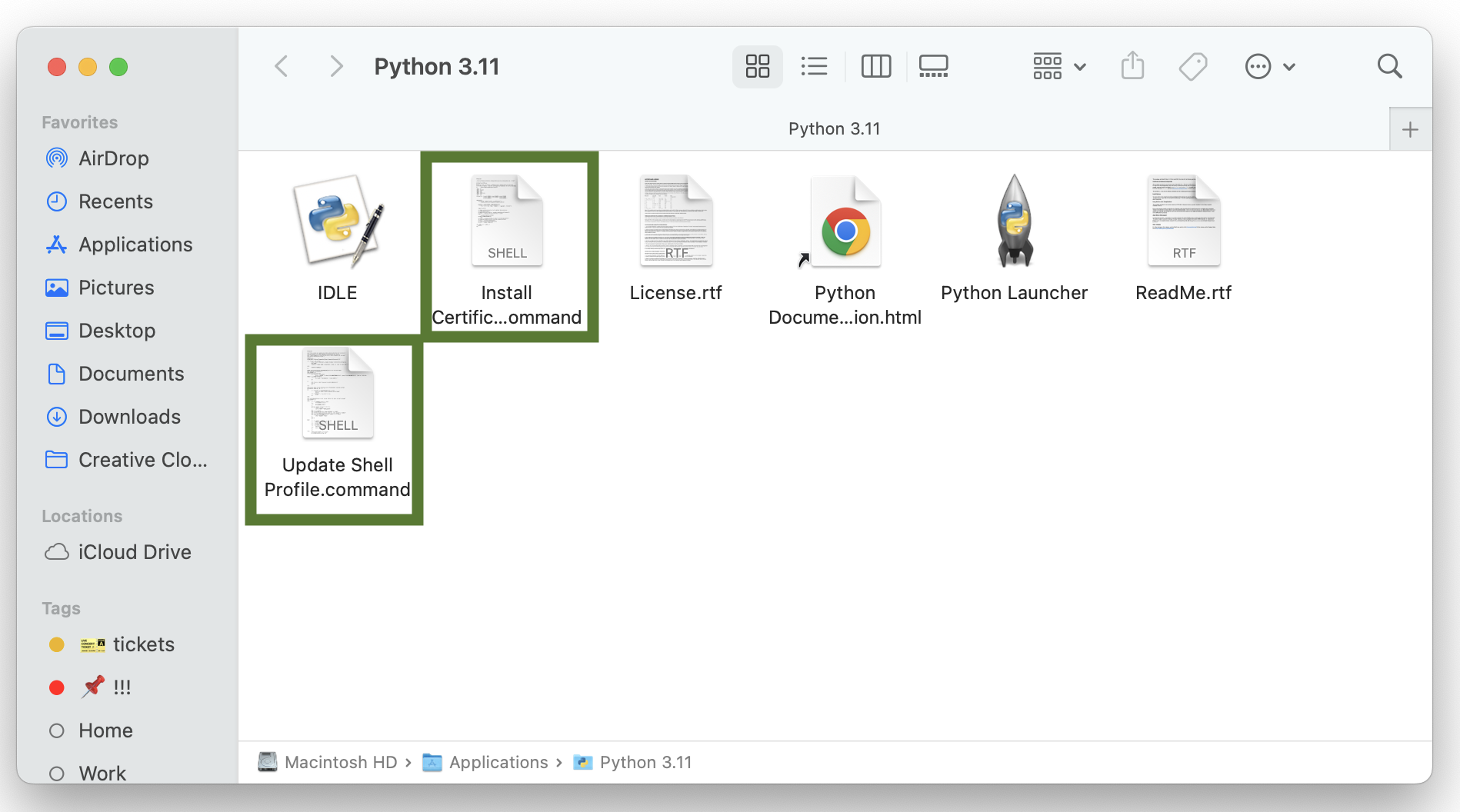Switch to icon grid view
The image size is (1460, 812).
click(x=758, y=67)
